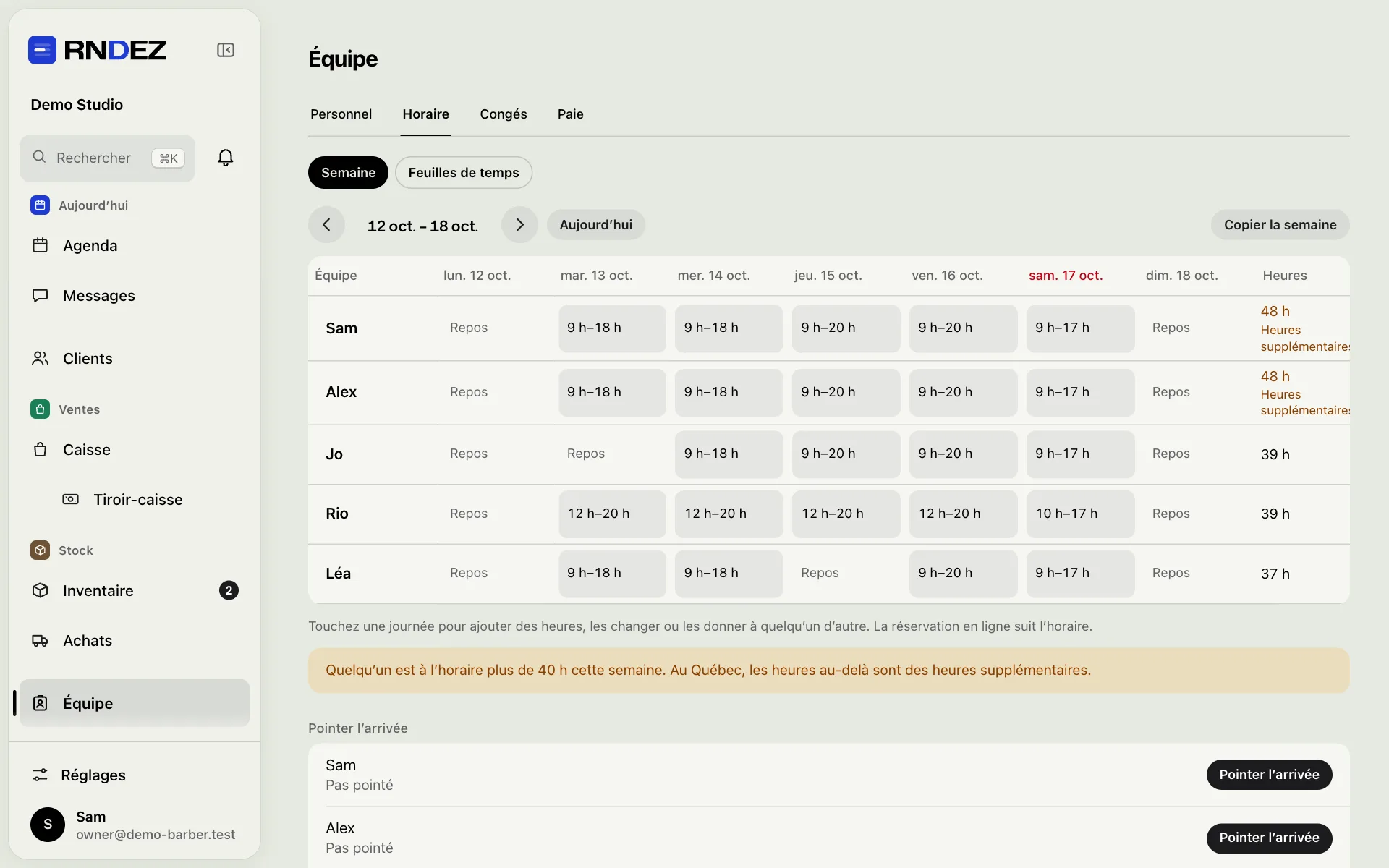The height and width of the screenshot is (868, 1389).
Task: Click Léa's Thursday Repos cell
Action: pos(846,574)
